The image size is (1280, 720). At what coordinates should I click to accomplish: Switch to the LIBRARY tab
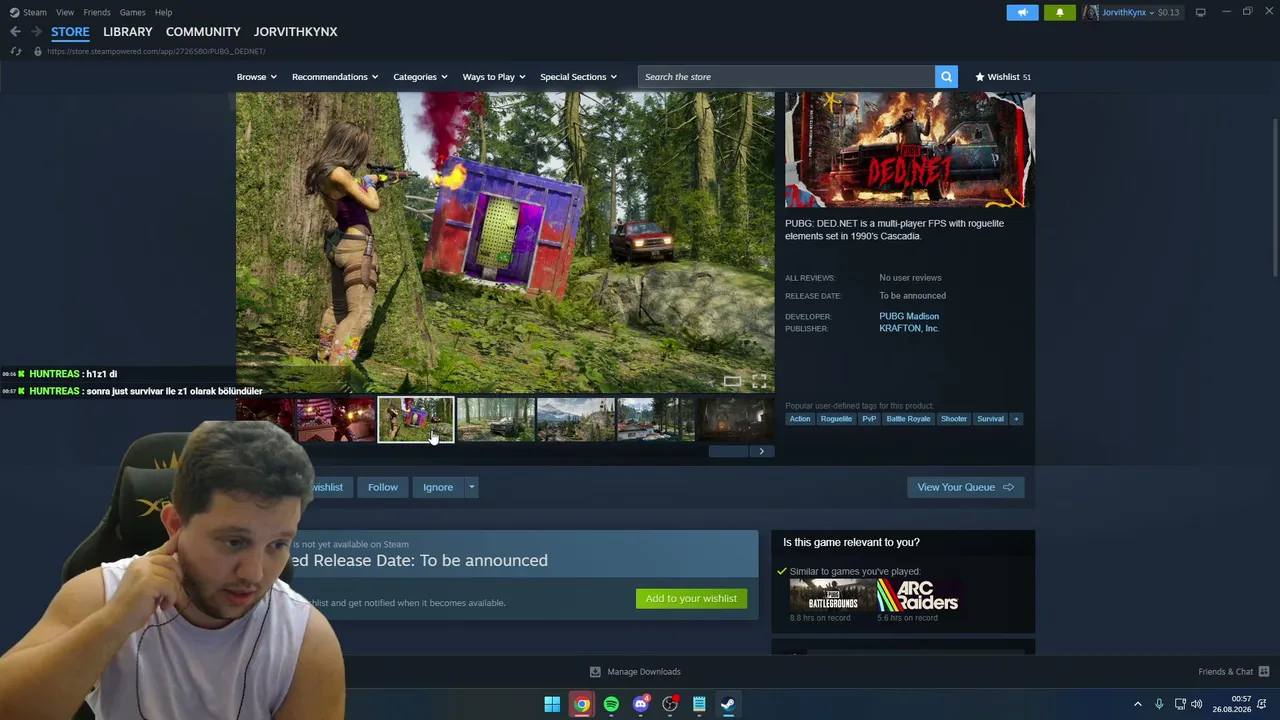128,32
